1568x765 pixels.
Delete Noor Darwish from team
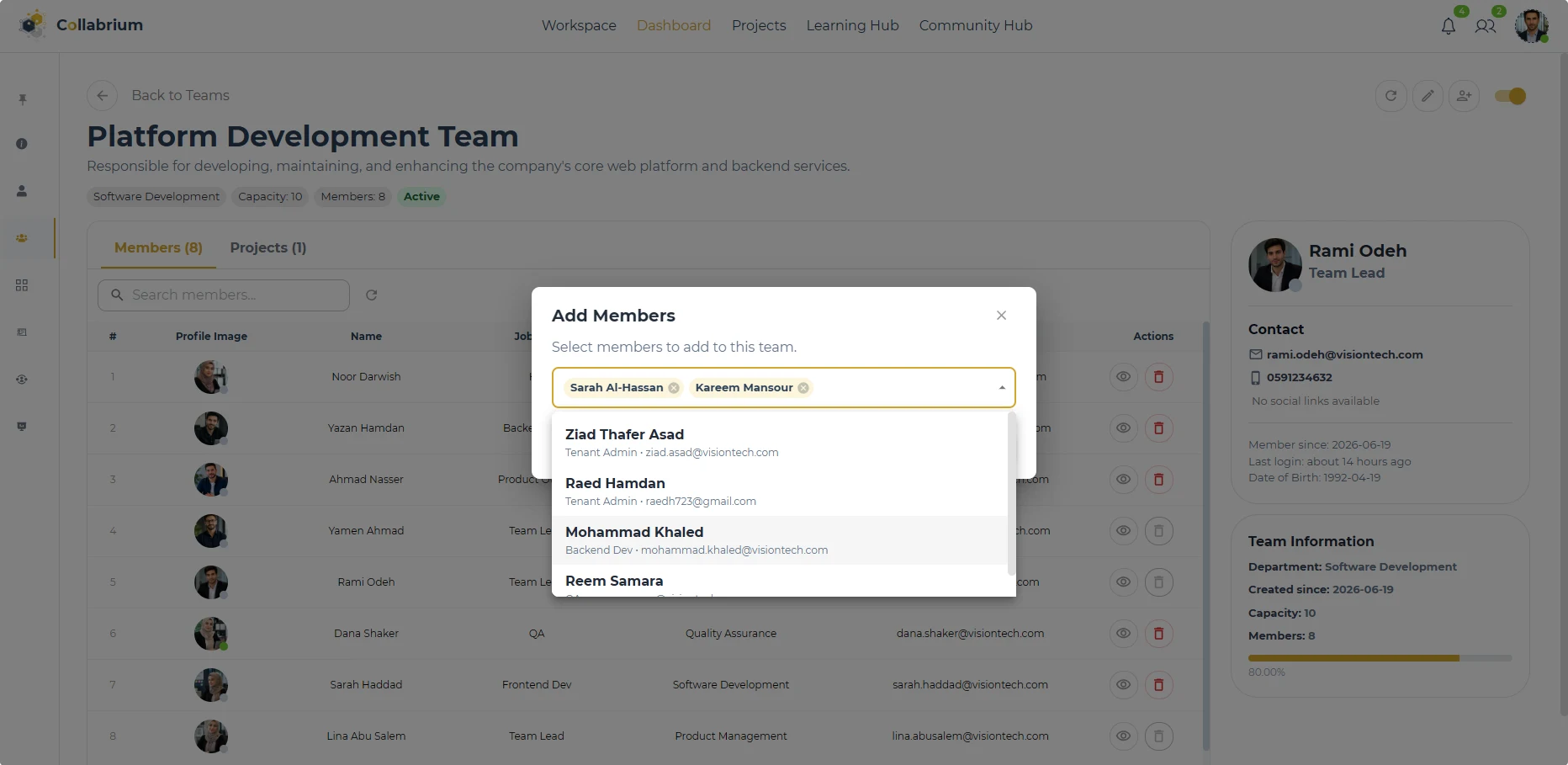click(1158, 377)
